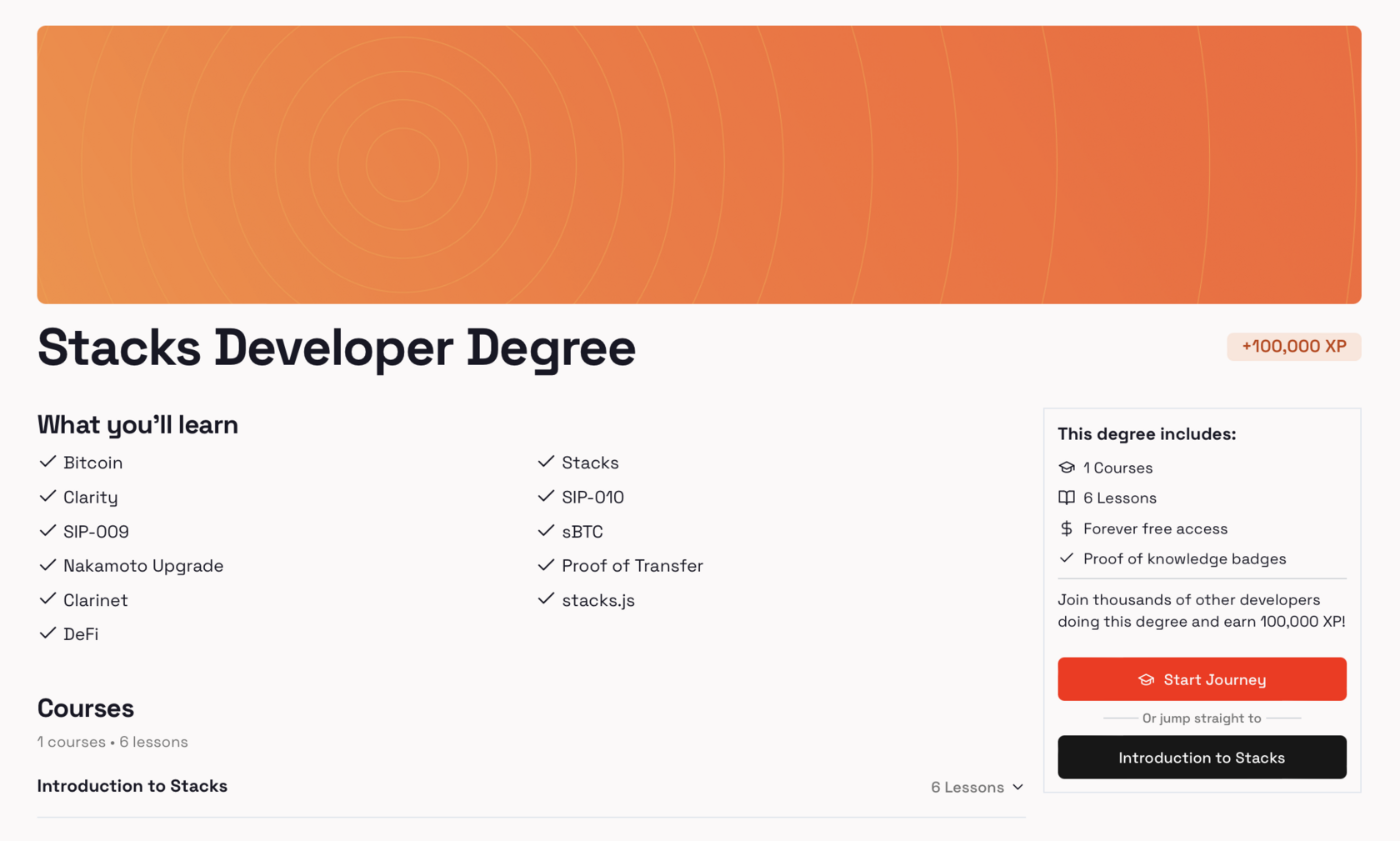Click the checkmark beside Proof of knowledge badges
This screenshot has height=841, width=1400.
1067,558
